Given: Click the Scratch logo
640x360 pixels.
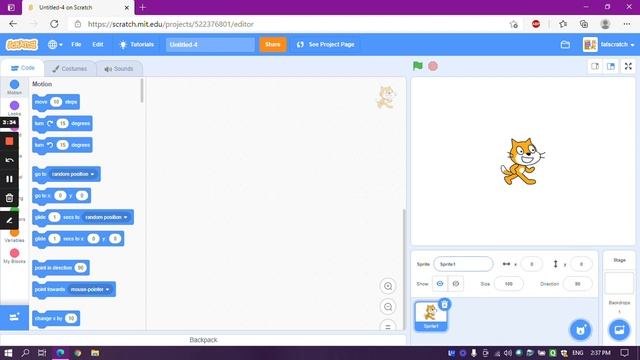Looking at the screenshot, I should tap(22, 44).
